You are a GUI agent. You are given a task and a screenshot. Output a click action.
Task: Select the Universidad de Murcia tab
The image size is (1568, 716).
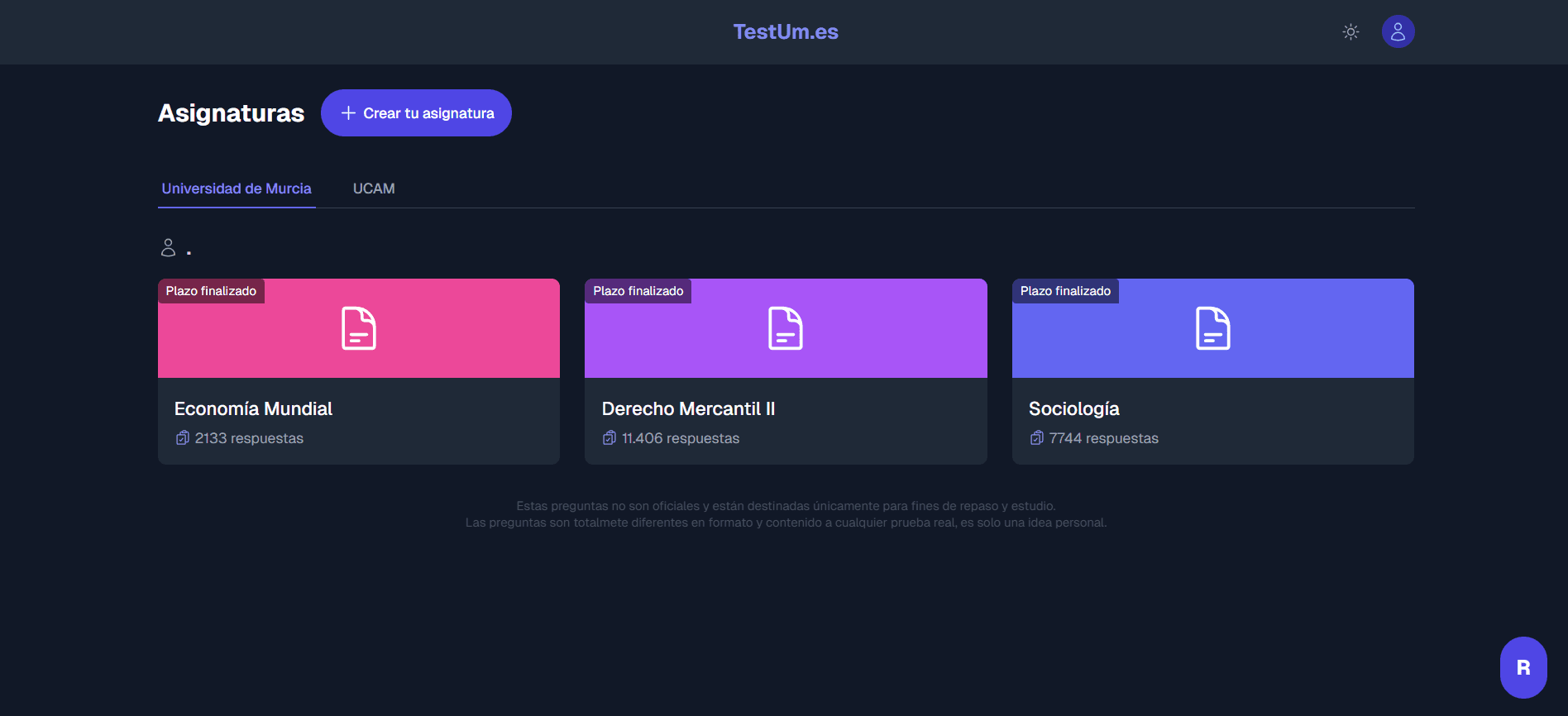(x=237, y=189)
